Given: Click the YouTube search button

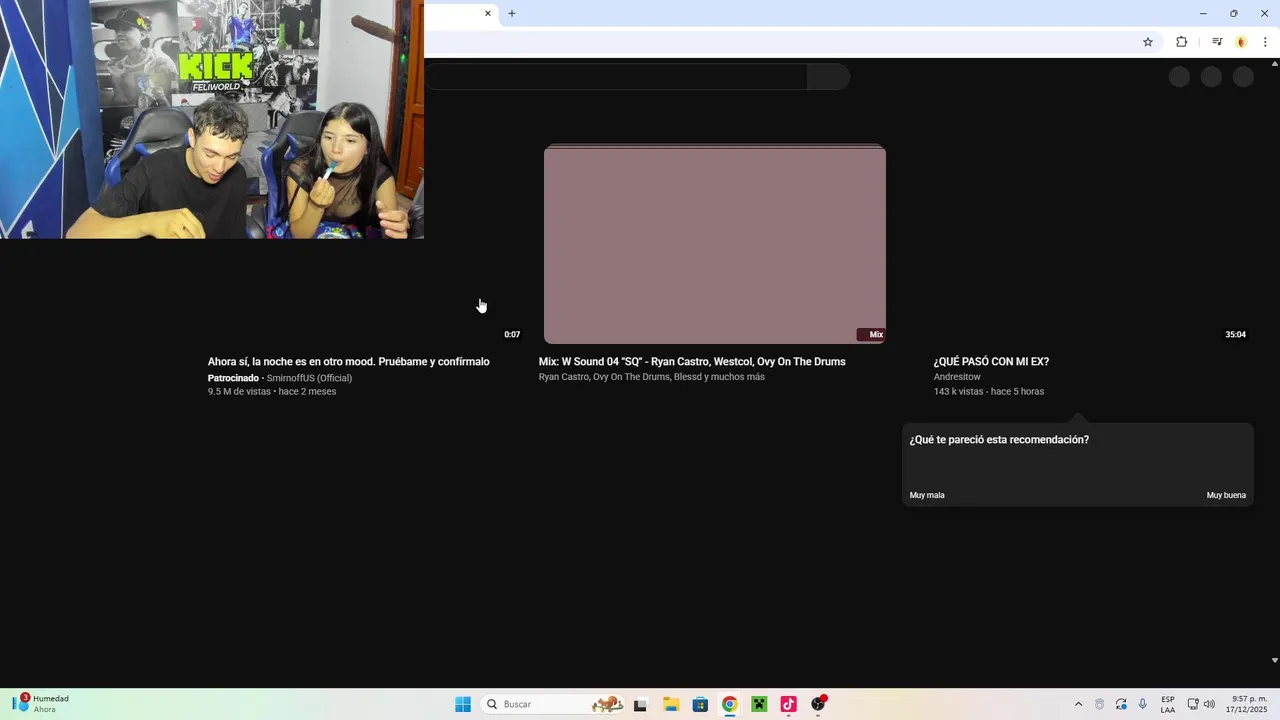Looking at the screenshot, I should pyautogui.click(x=828, y=77).
